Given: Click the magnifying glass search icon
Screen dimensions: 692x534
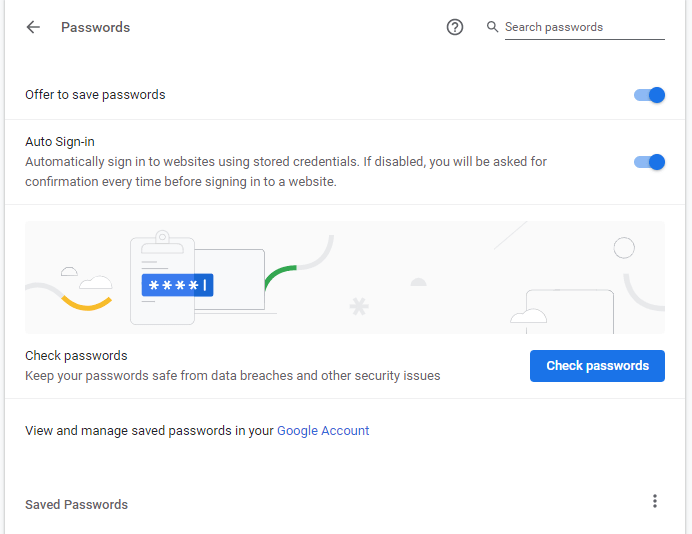Looking at the screenshot, I should [493, 27].
